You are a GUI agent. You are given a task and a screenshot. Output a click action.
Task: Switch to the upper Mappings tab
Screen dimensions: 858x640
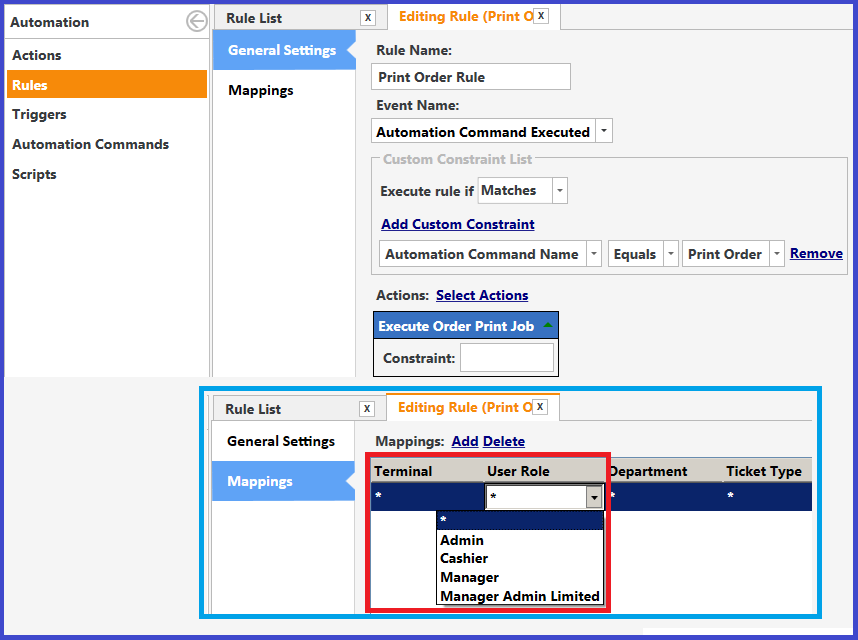click(x=261, y=90)
